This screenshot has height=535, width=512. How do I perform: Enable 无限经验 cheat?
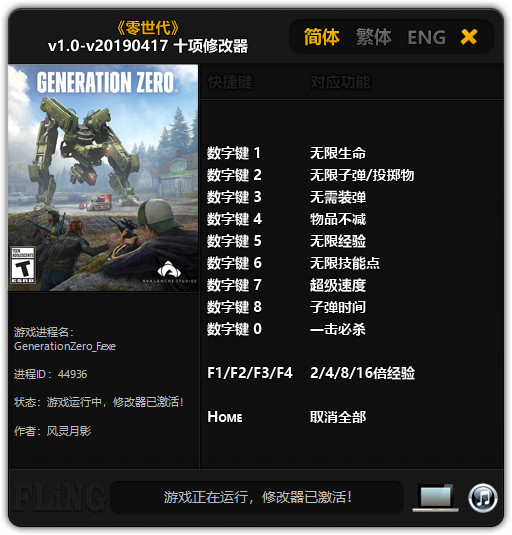[338, 241]
